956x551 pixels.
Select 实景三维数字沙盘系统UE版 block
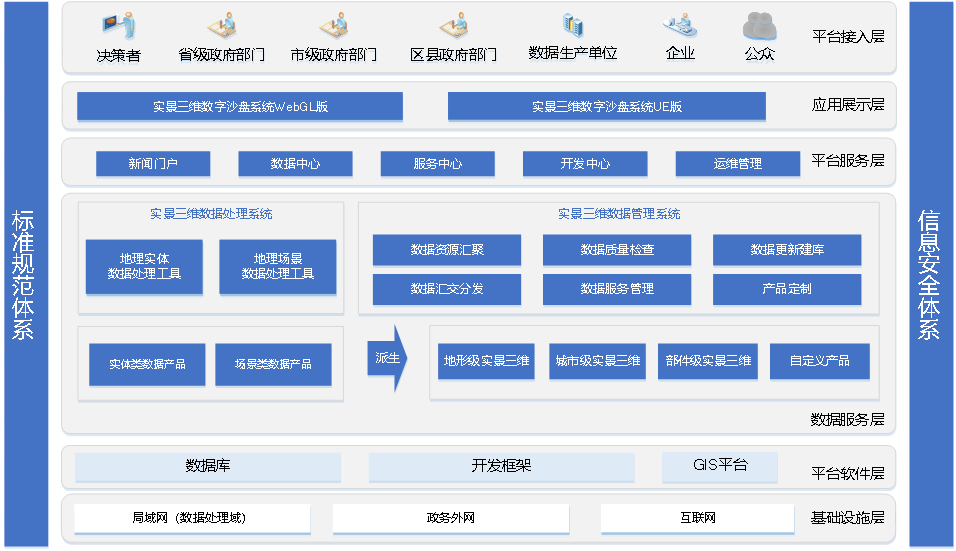607,106
